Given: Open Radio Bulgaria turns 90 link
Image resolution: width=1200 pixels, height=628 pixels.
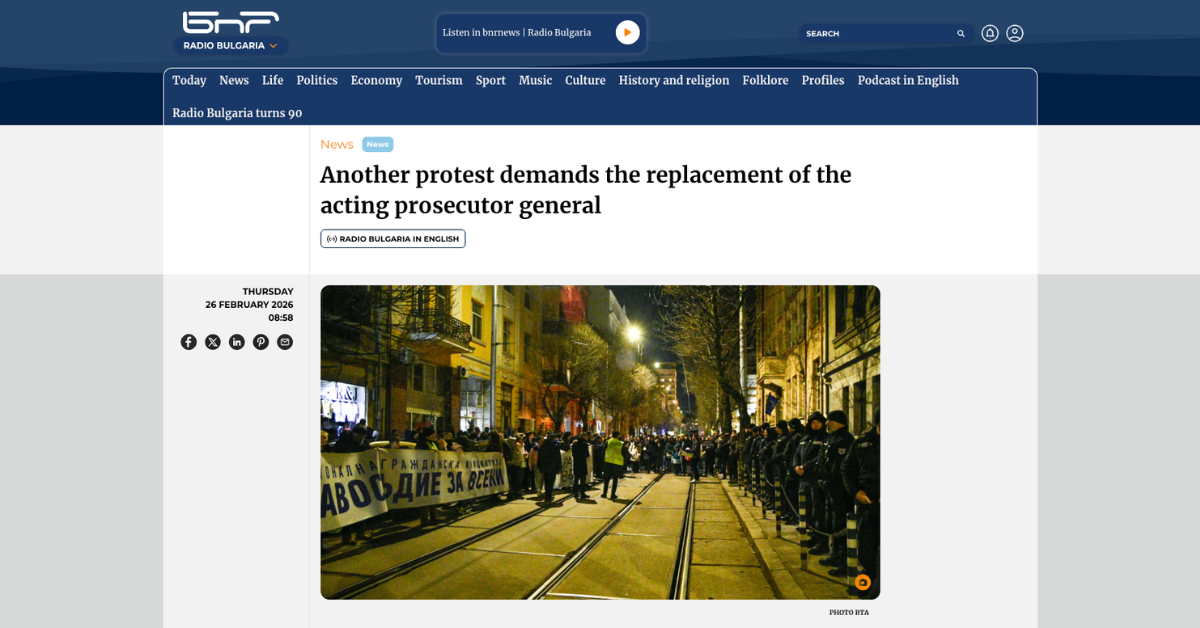Looking at the screenshot, I should 237,113.
